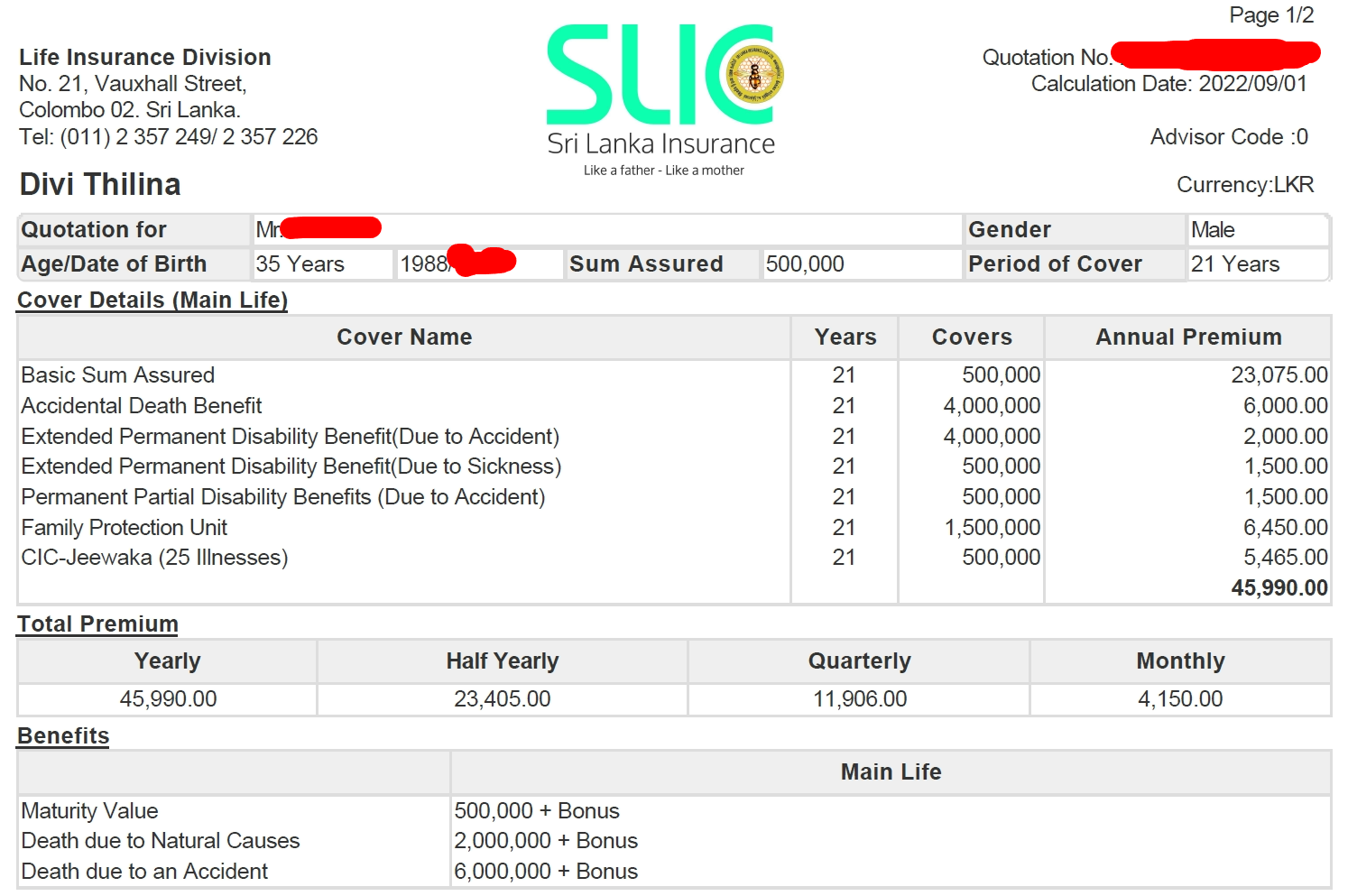Screen dimensions: 1348x896
Task: Click the 'Divi Thilina' plan title
Action: pyautogui.click(x=100, y=185)
